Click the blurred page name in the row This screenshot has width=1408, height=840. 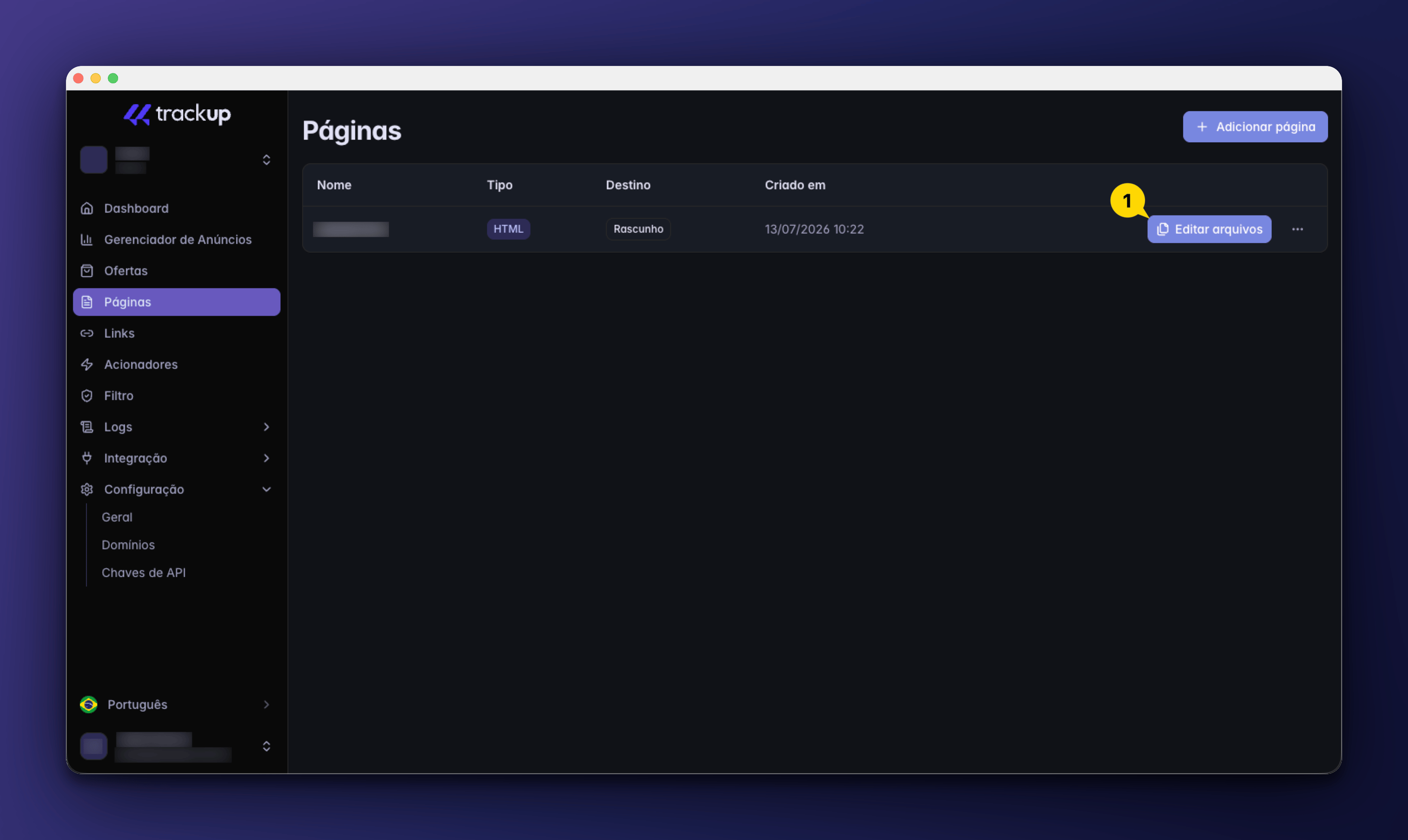coord(351,229)
